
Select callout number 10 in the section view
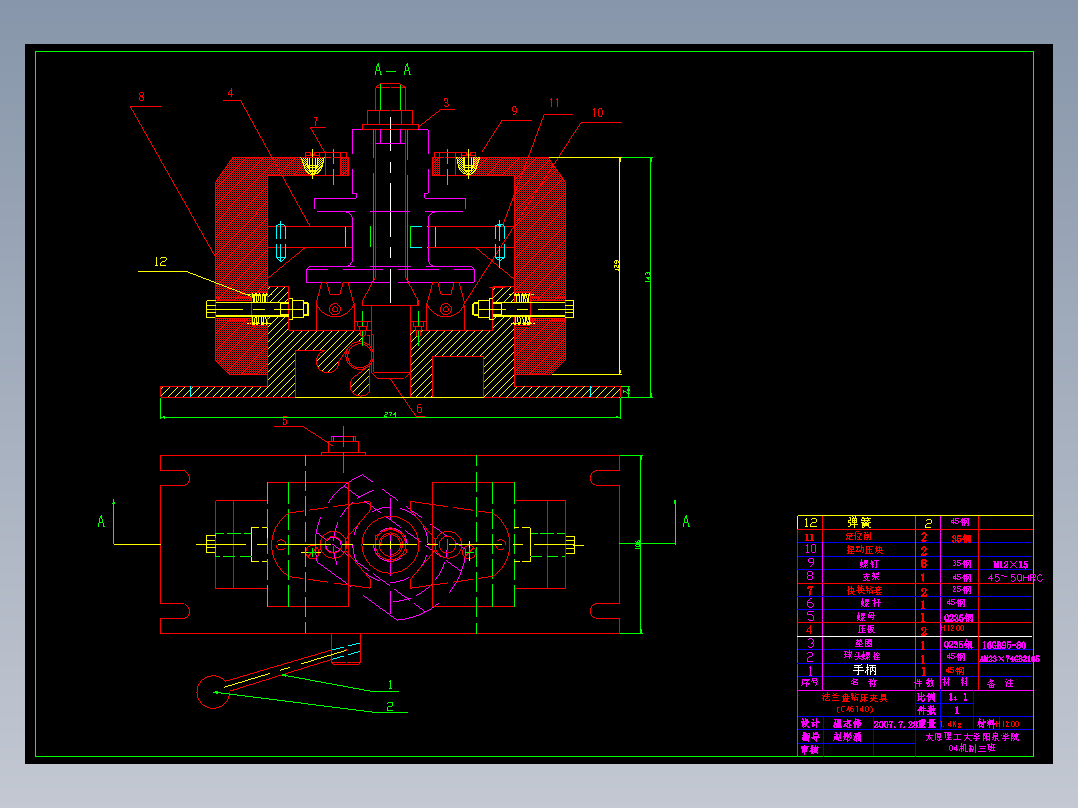597,113
